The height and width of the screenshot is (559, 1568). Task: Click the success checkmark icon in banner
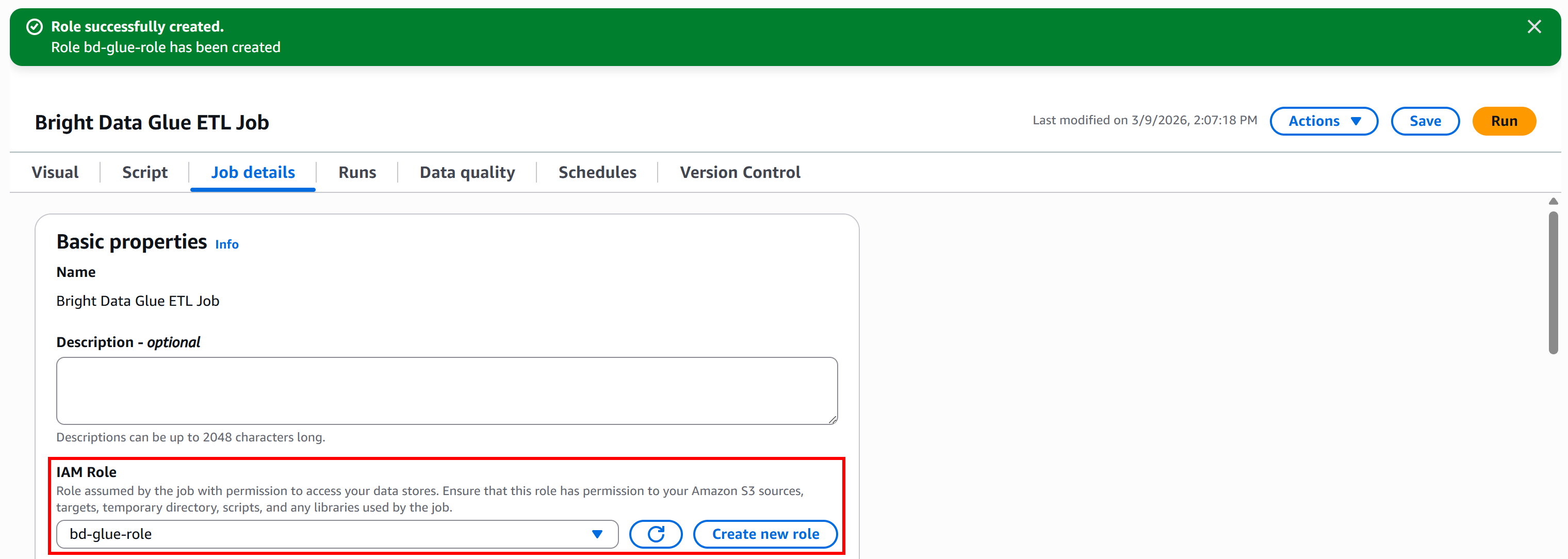coord(35,27)
